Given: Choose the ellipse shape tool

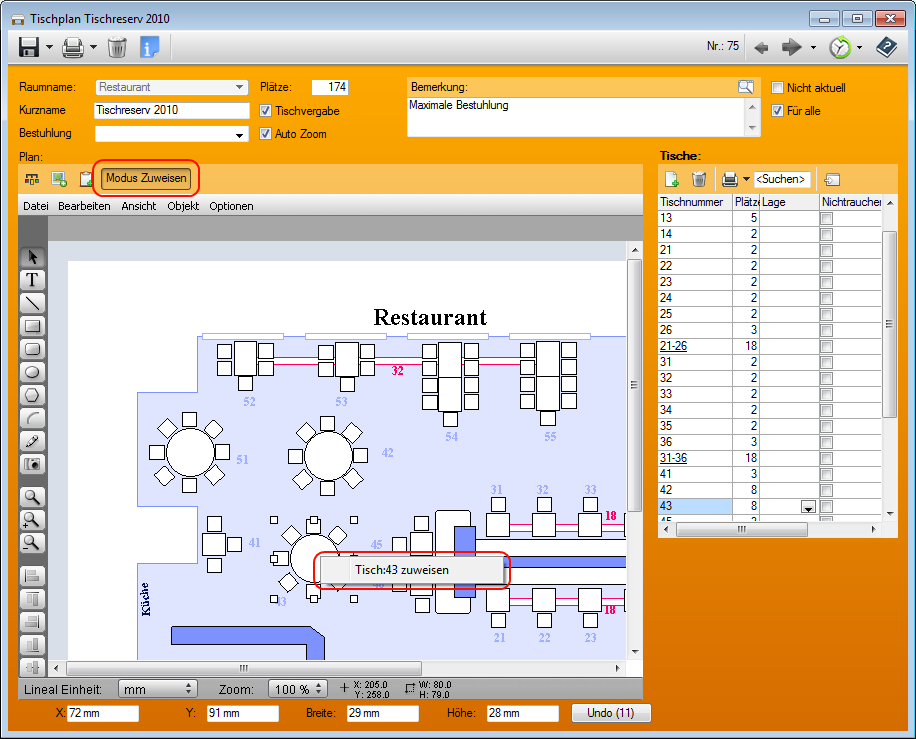Looking at the screenshot, I should pos(32,372).
